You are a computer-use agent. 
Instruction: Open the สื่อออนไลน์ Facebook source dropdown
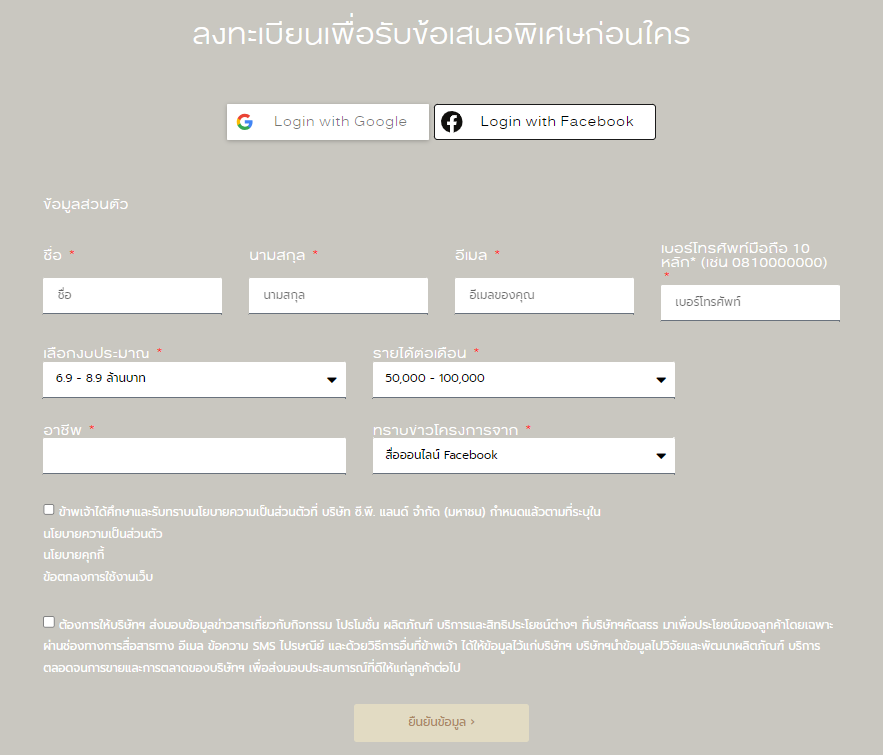[524, 455]
